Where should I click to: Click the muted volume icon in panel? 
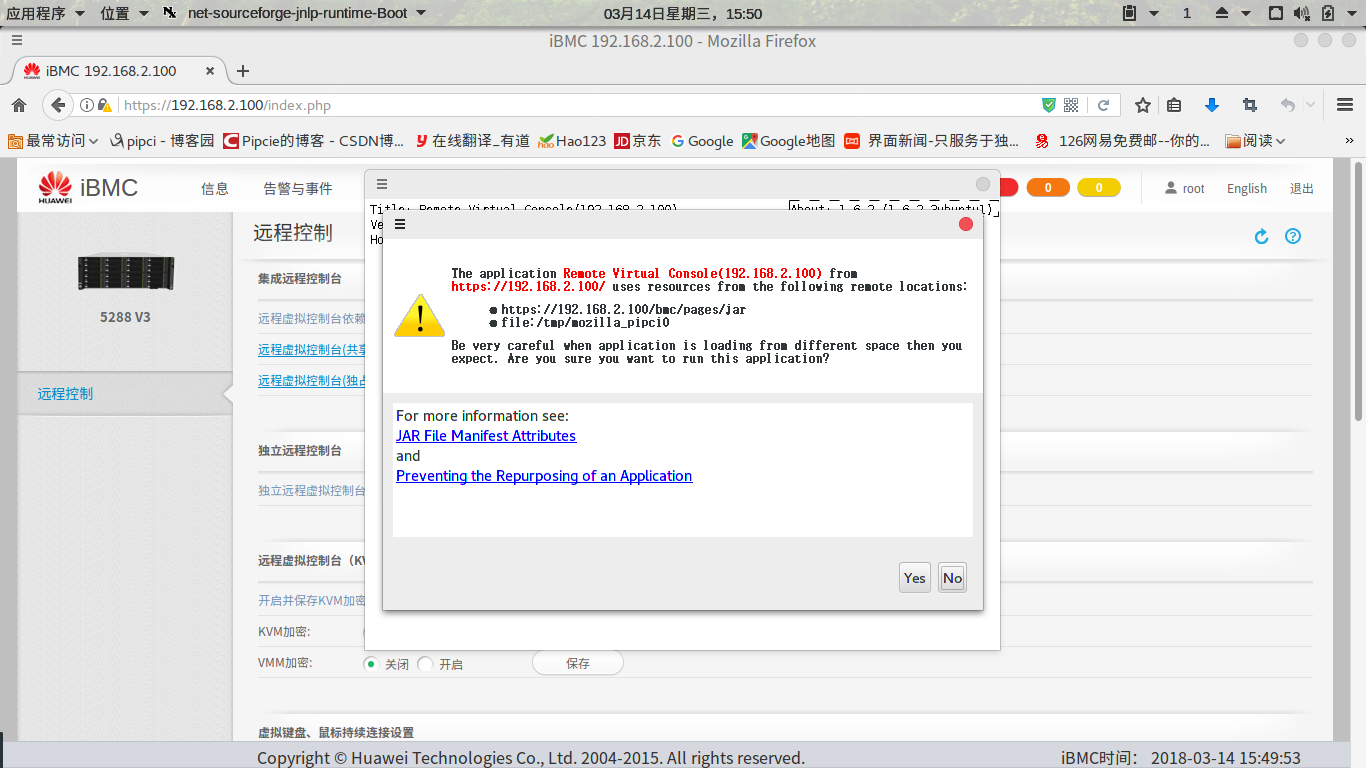point(1301,13)
